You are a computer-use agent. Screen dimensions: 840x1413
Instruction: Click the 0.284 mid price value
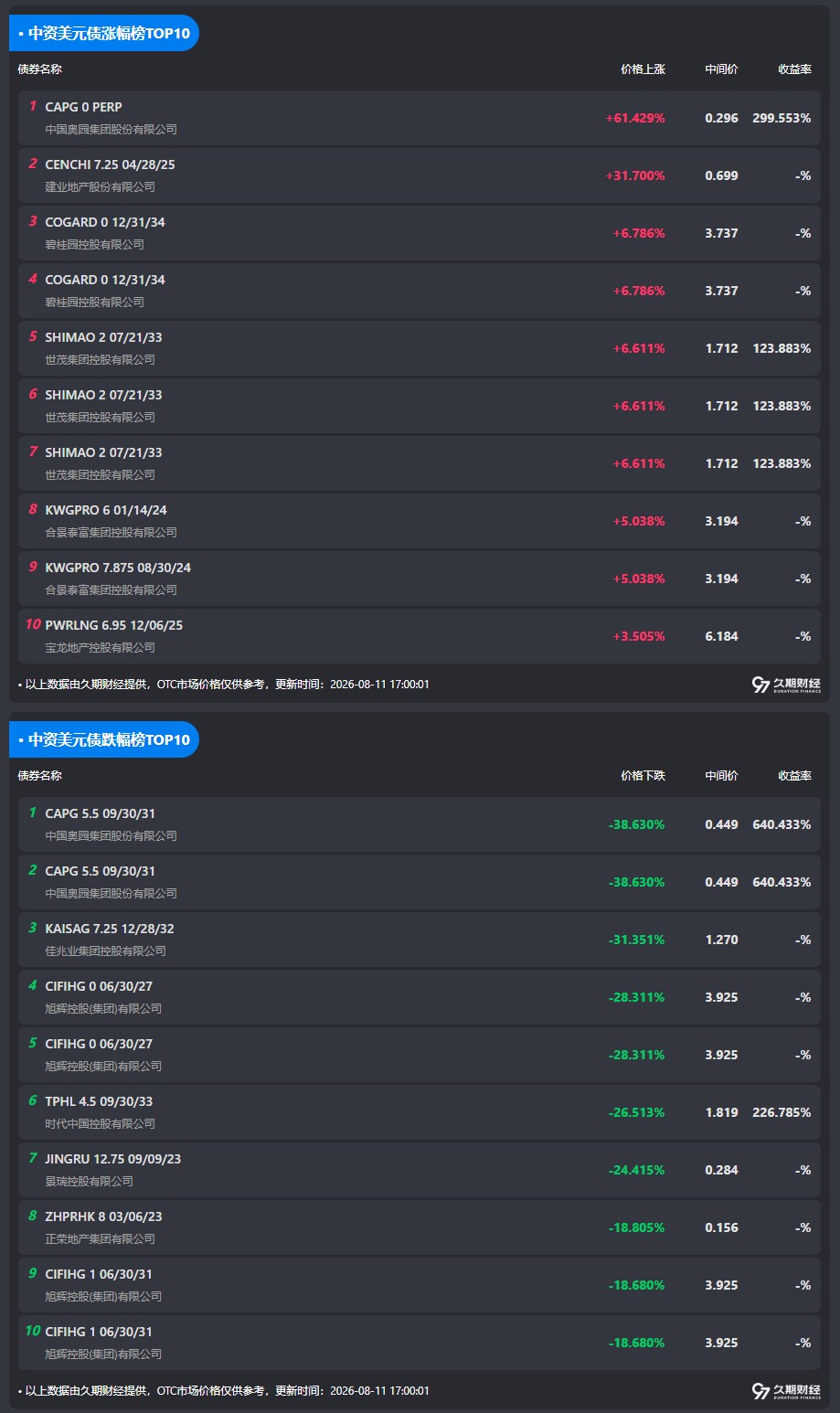(721, 1170)
